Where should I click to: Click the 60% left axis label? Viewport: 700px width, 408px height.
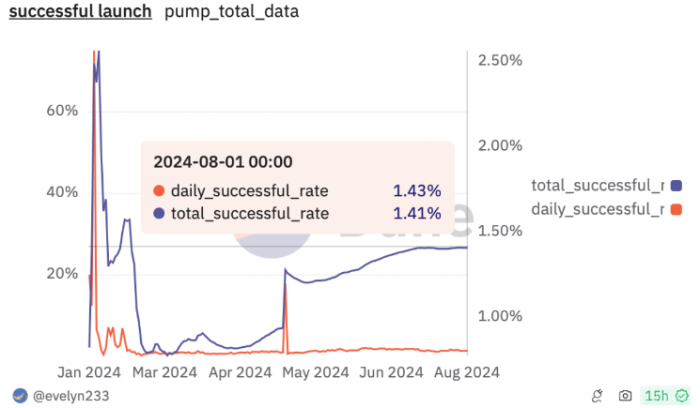coord(61,110)
